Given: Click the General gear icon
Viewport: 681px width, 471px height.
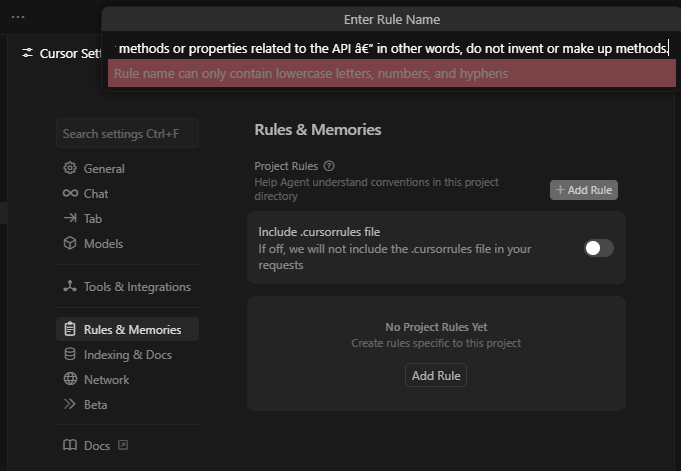Looking at the screenshot, I should (x=70, y=168).
